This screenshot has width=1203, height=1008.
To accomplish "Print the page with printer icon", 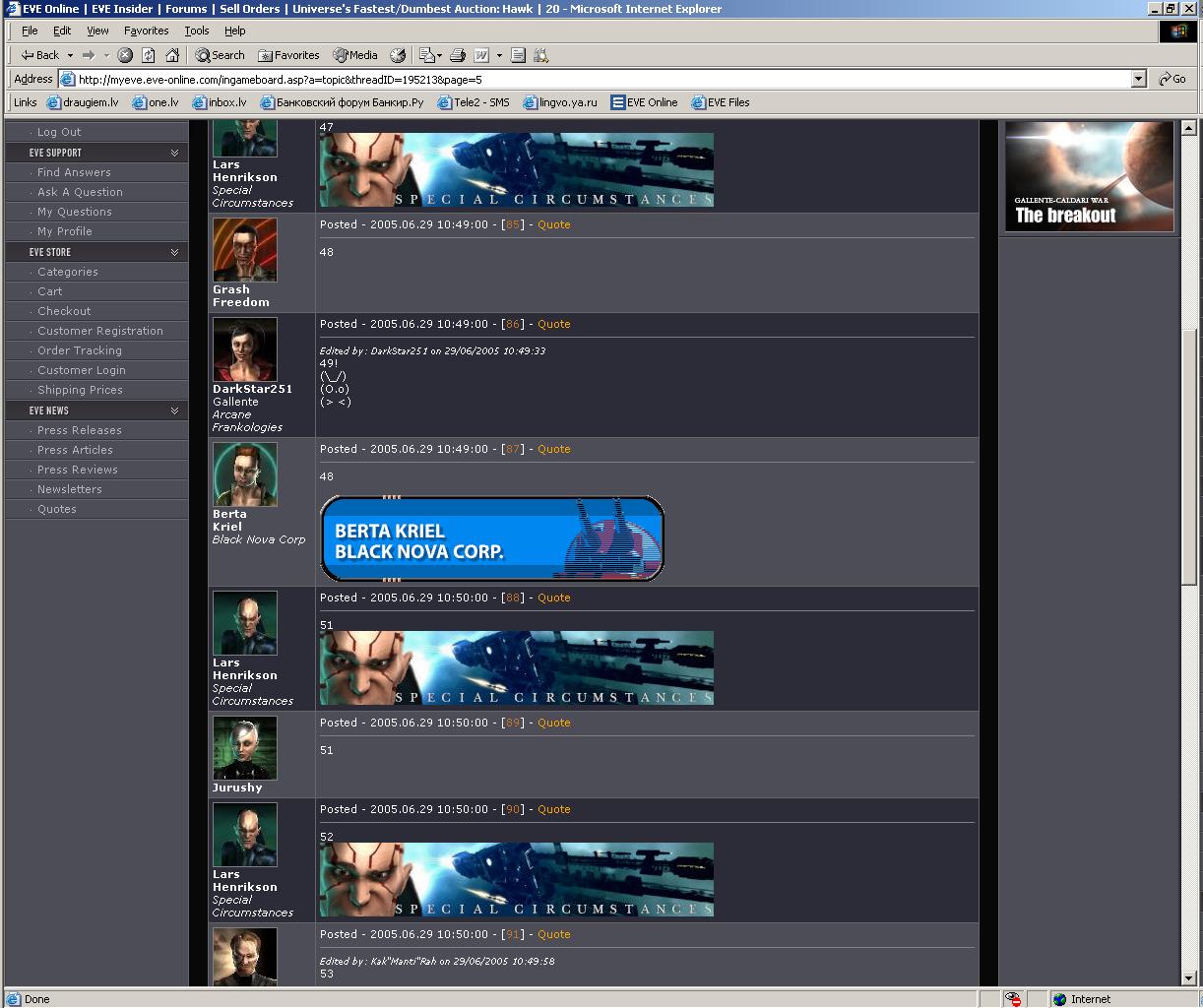I will click(x=458, y=55).
